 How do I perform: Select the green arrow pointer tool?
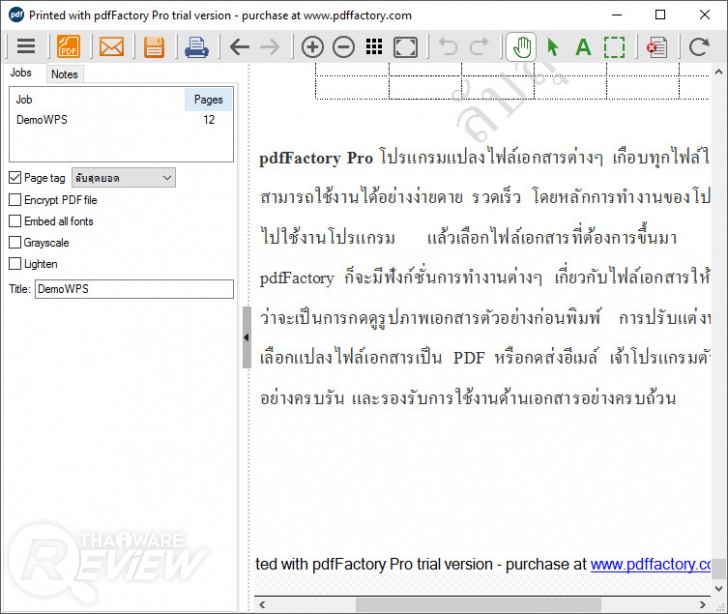[552, 47]
